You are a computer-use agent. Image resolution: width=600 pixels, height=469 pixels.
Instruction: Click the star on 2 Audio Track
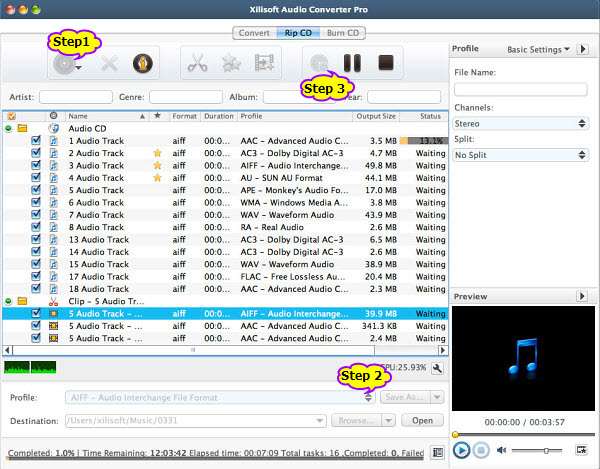[x=157, y=153]
